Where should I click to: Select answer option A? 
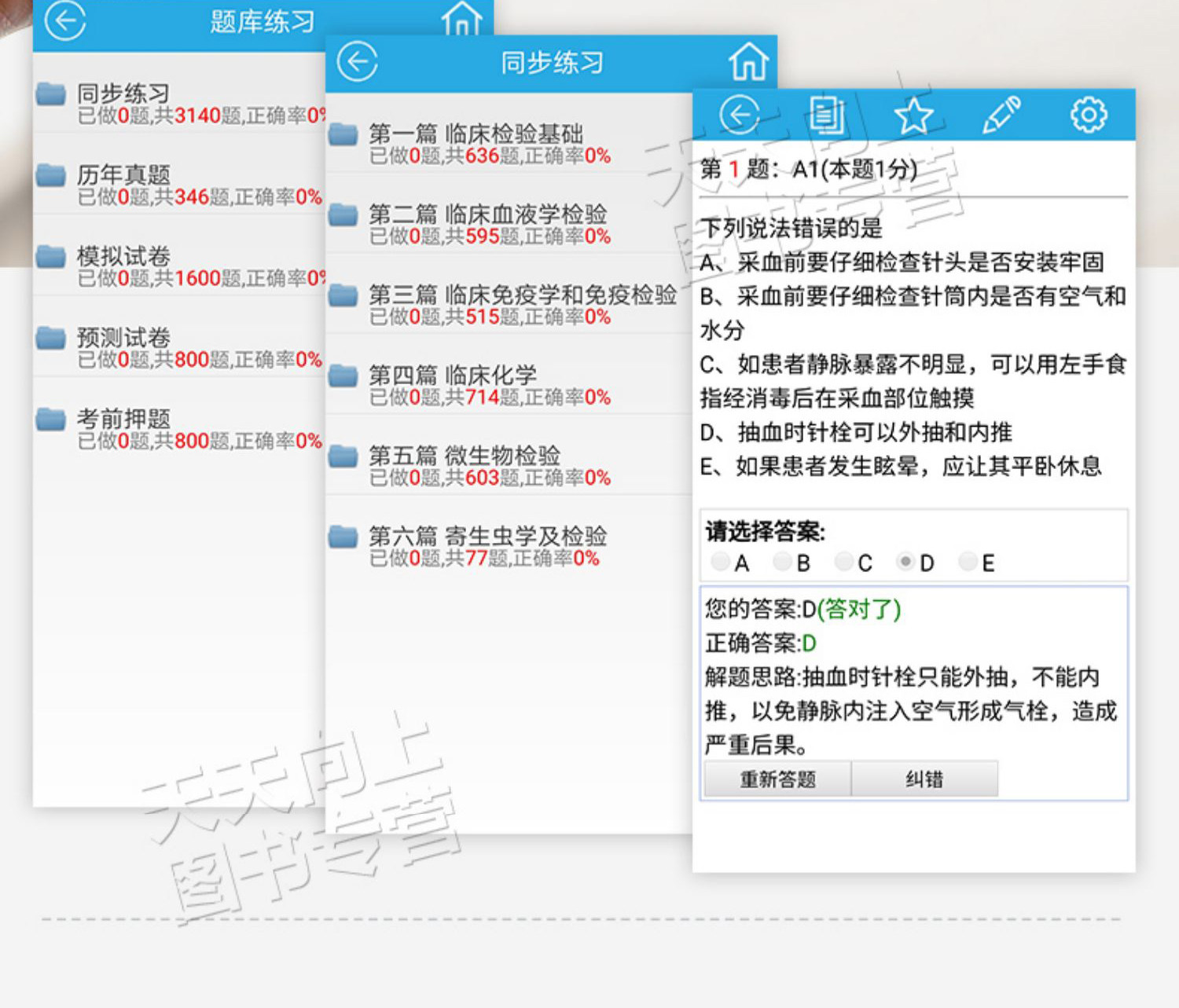click(730, 563)
